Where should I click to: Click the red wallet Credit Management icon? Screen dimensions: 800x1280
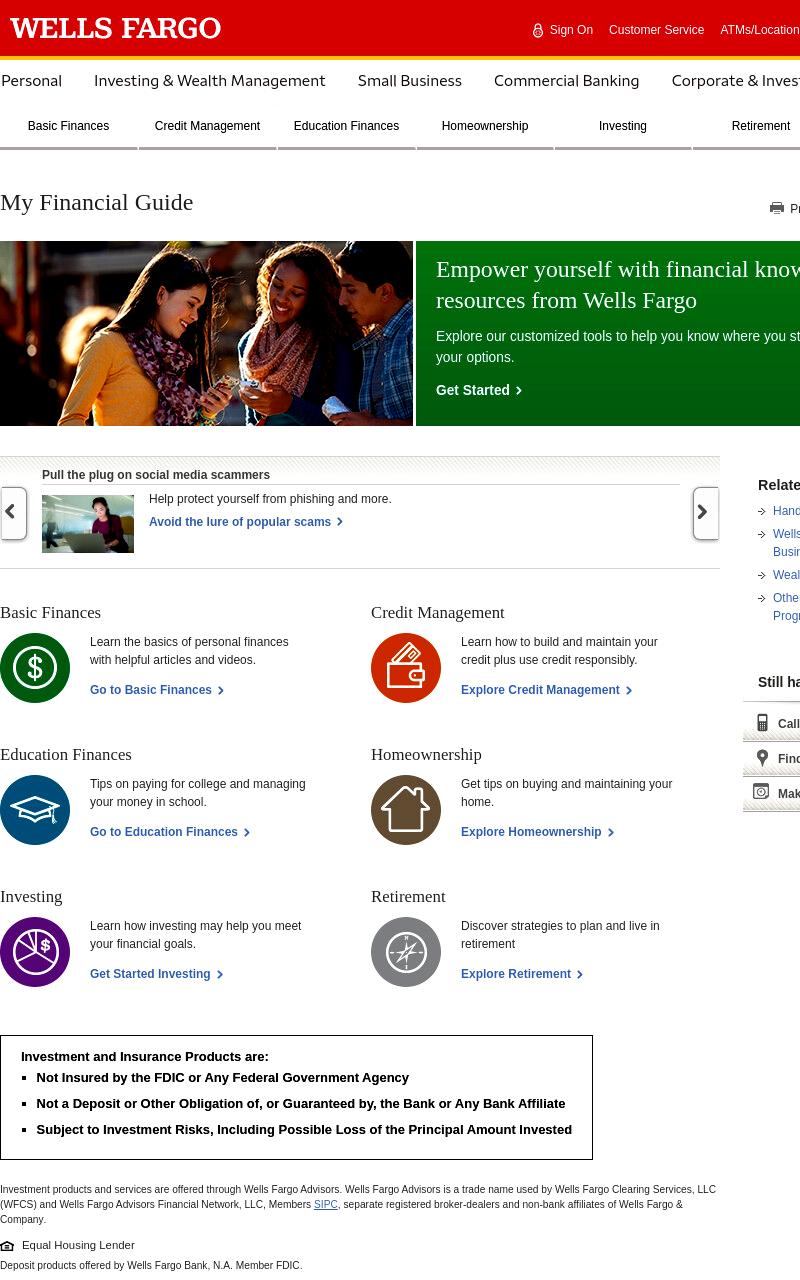coord(406,668)
